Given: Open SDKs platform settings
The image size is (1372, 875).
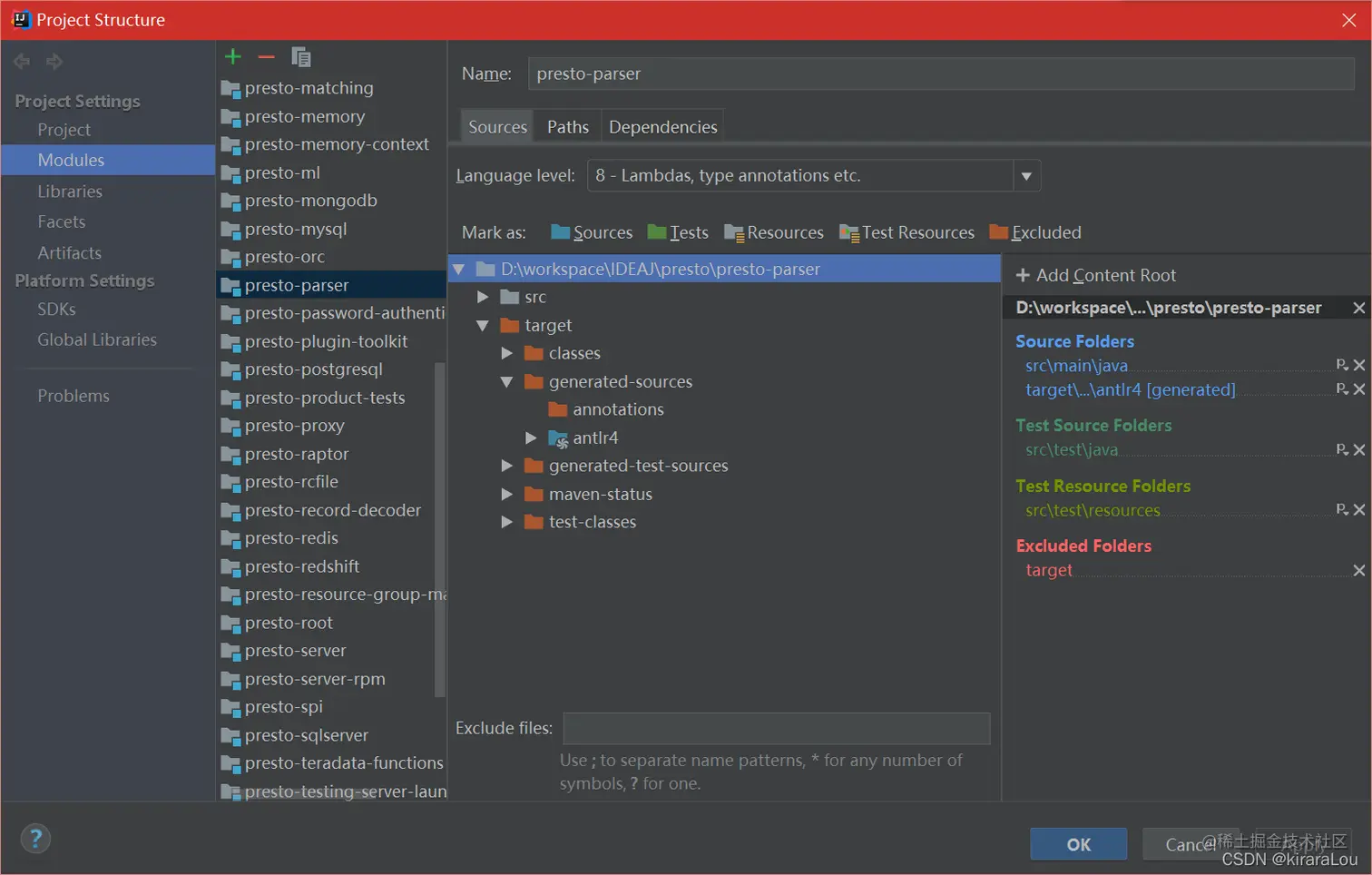Looking at the screenshot, I should pos(56,309).
